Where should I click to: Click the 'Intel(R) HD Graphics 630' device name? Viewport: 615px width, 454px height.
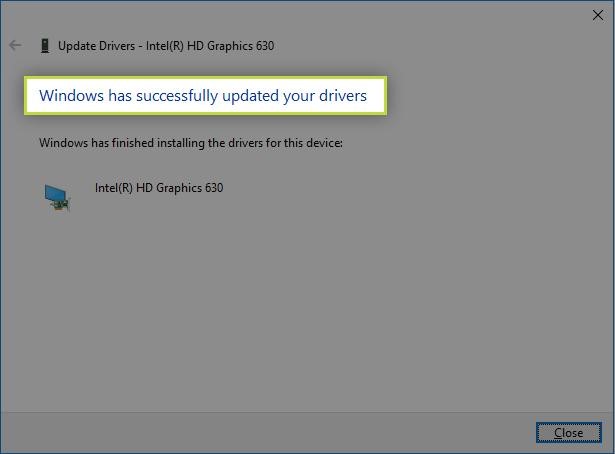tap(159, 188)
